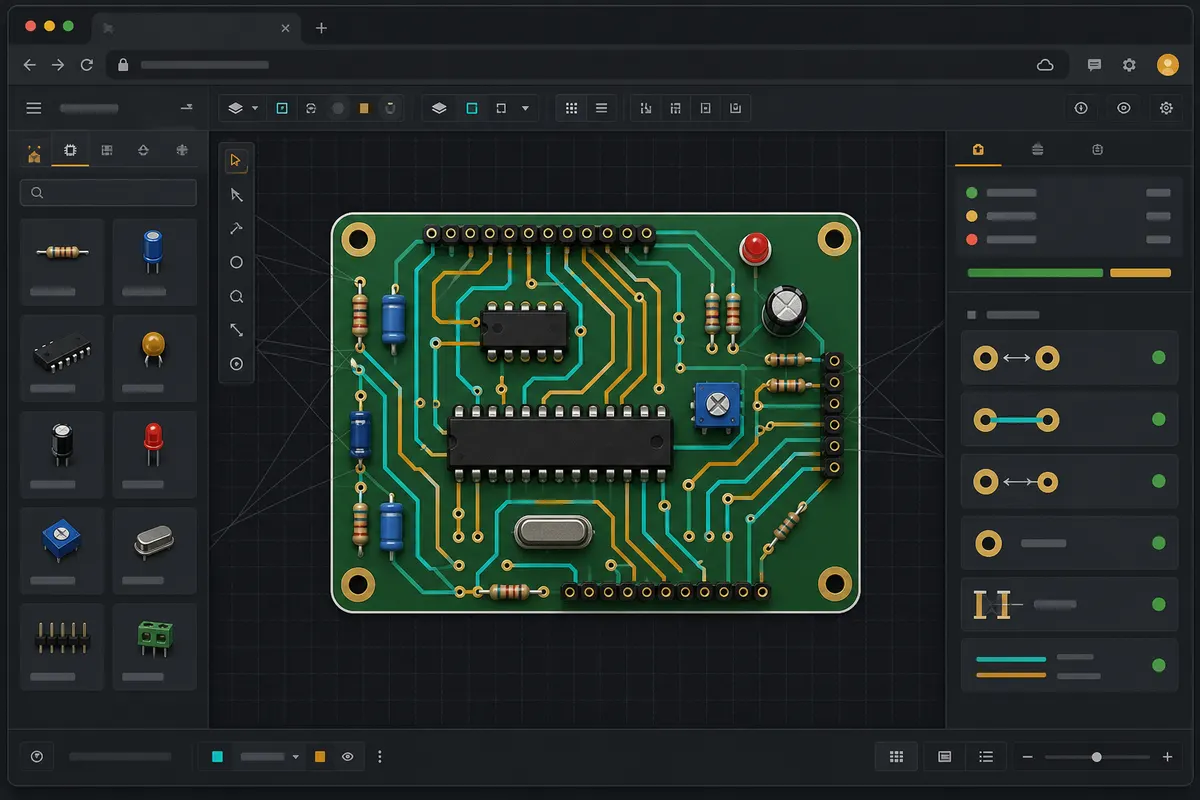This screenshot has height=800, width=1200.
Task: Open the layer name dropdown in bottom bar
Action: click(x=296, y=757)
